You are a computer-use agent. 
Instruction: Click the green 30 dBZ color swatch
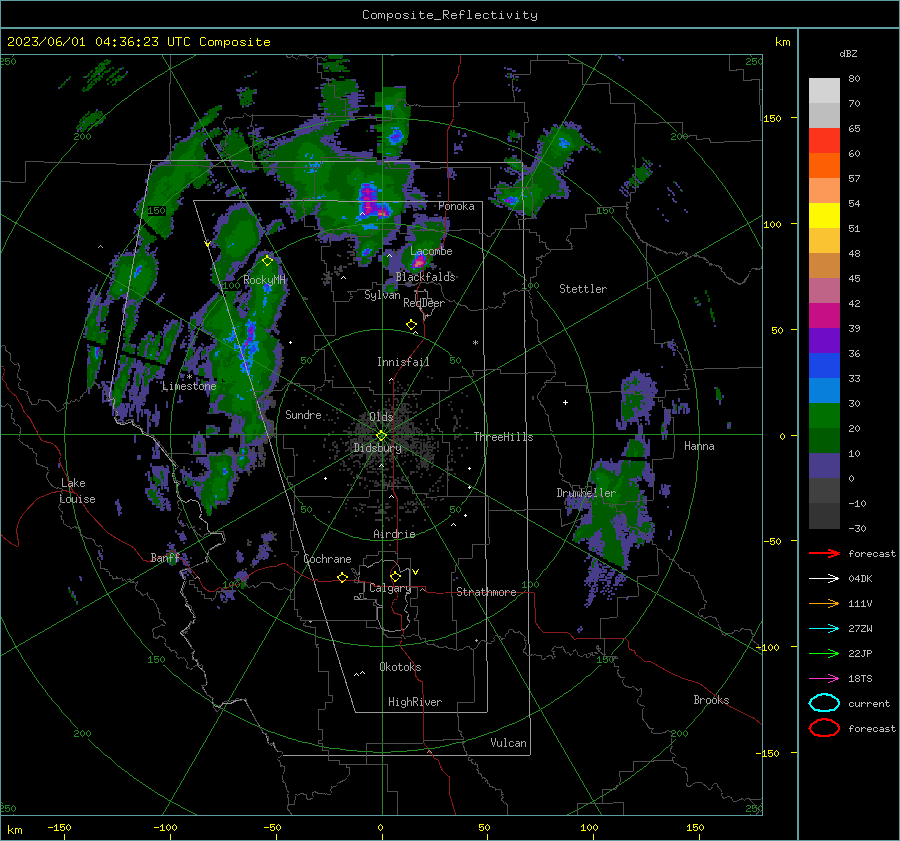[824, 416]
